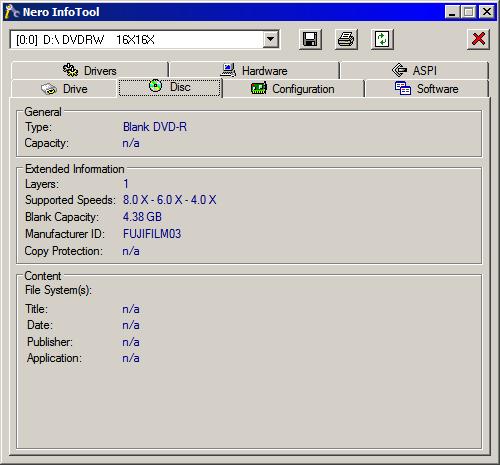Click the gears icon on Drivers tab

tap(70, 70)
